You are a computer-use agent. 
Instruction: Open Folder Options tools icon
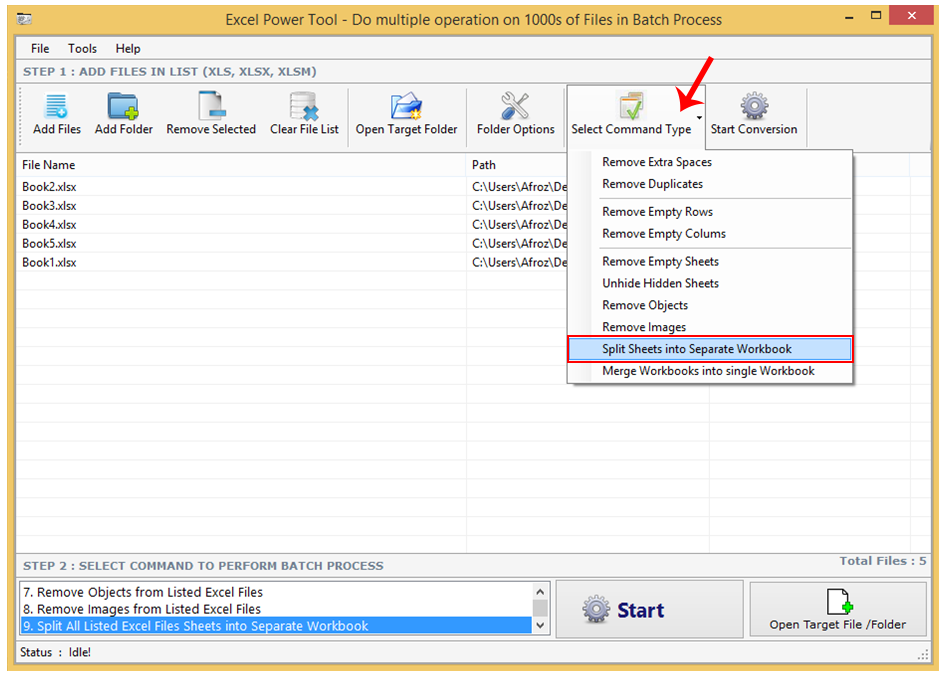[x=515, y=106]
